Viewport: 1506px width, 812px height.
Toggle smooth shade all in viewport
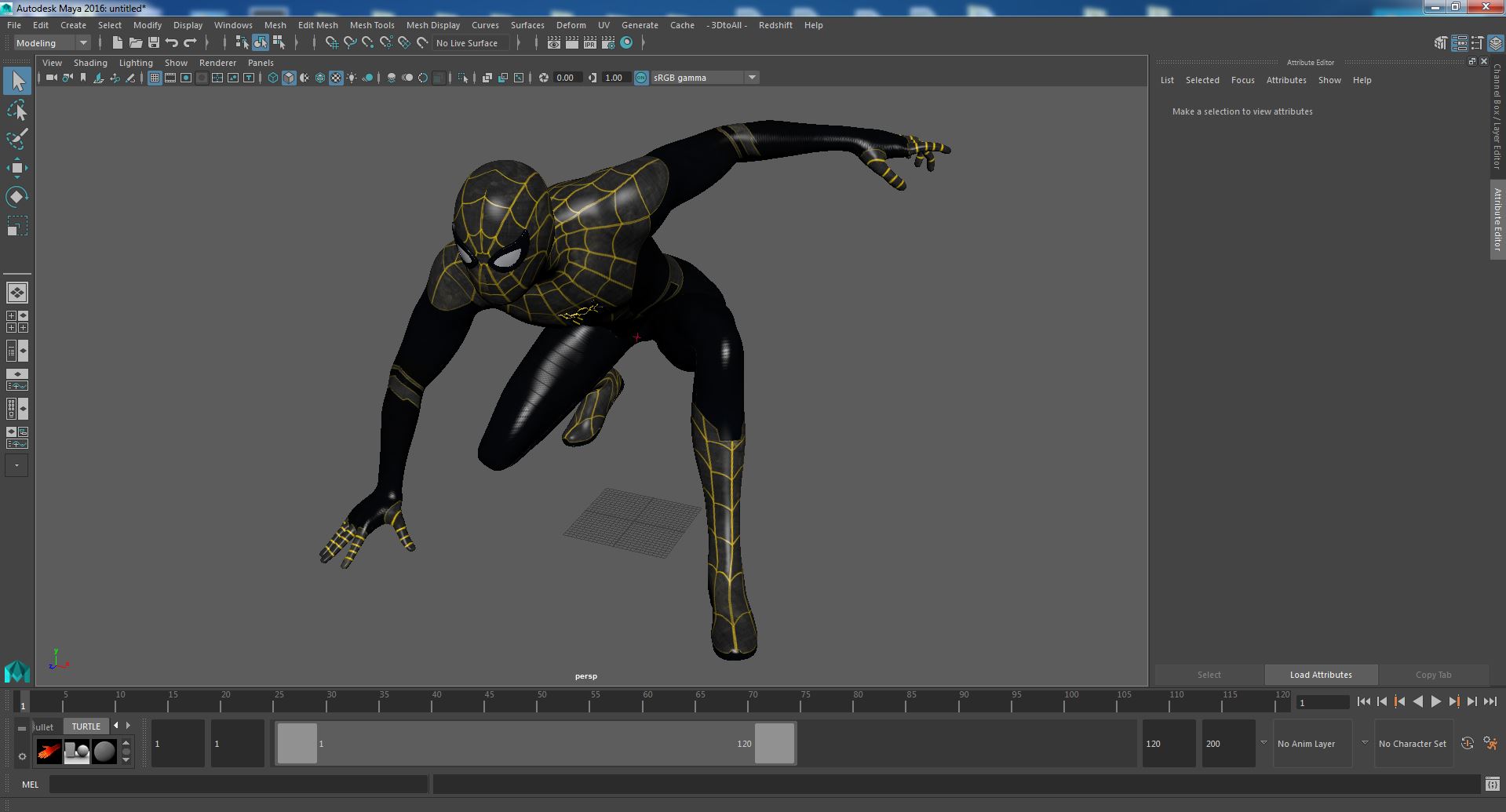[289, 78]
